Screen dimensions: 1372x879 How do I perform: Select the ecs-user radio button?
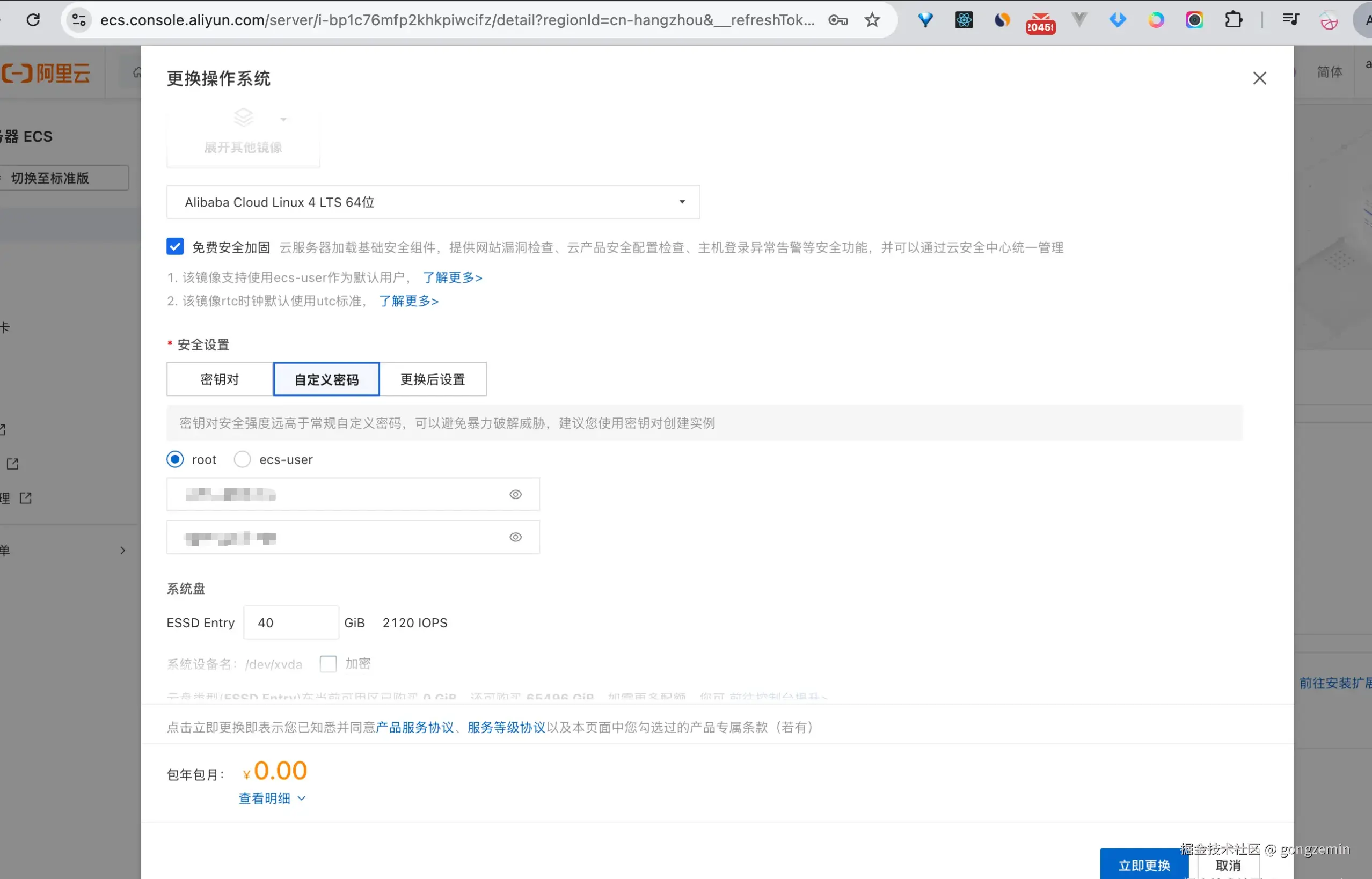coord(242,459)
